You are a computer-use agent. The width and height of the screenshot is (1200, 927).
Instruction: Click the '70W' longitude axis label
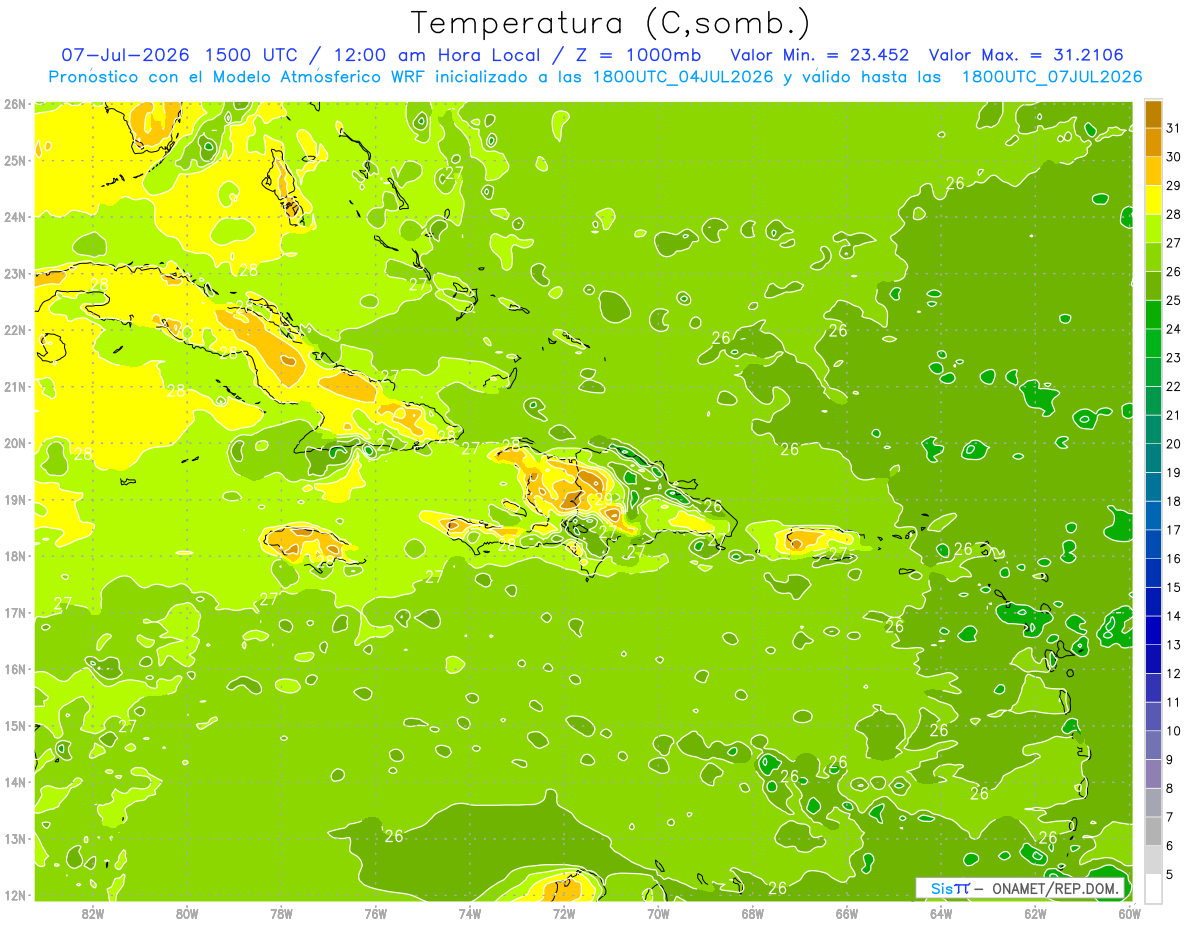(x=658, y=913)
